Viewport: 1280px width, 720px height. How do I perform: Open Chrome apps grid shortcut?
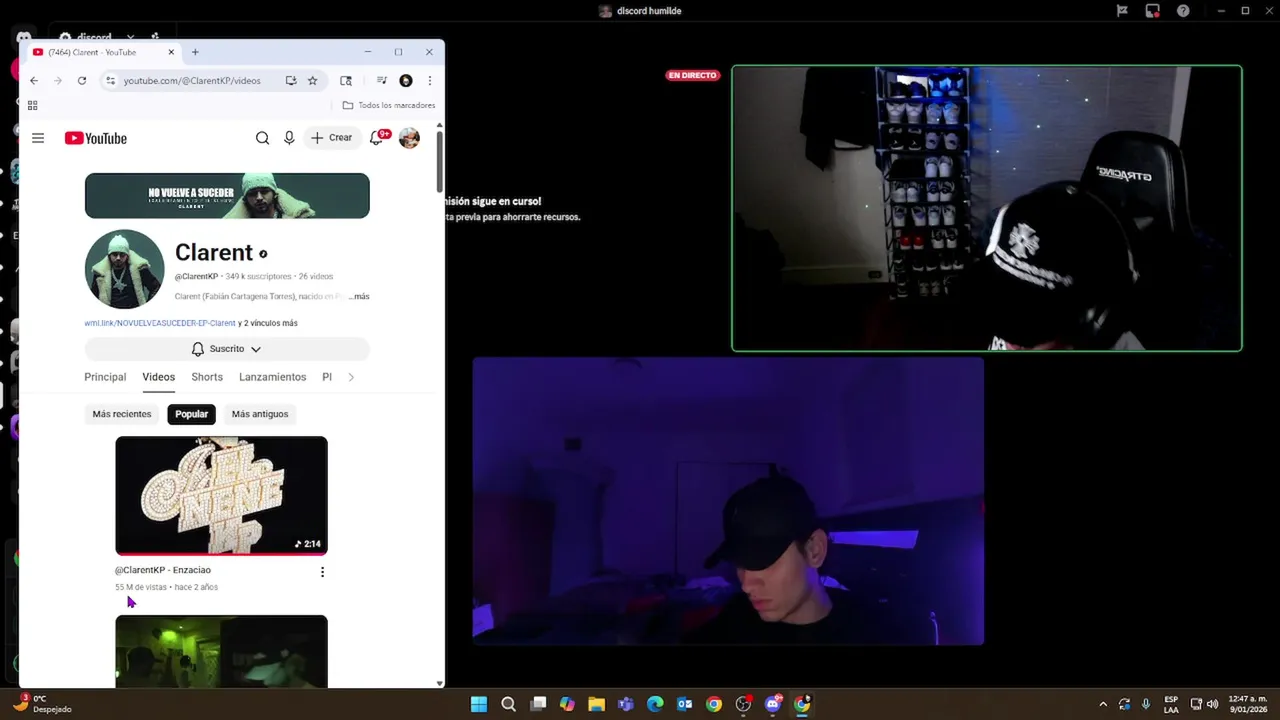(33, 105)
